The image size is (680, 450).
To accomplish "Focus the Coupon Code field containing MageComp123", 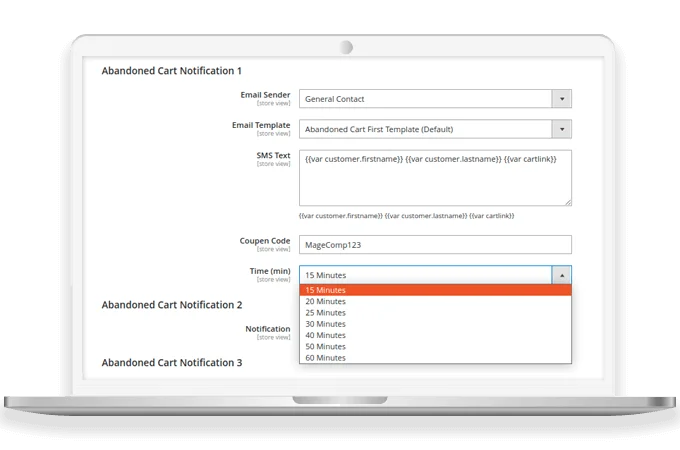I will [x=435, y=244].
